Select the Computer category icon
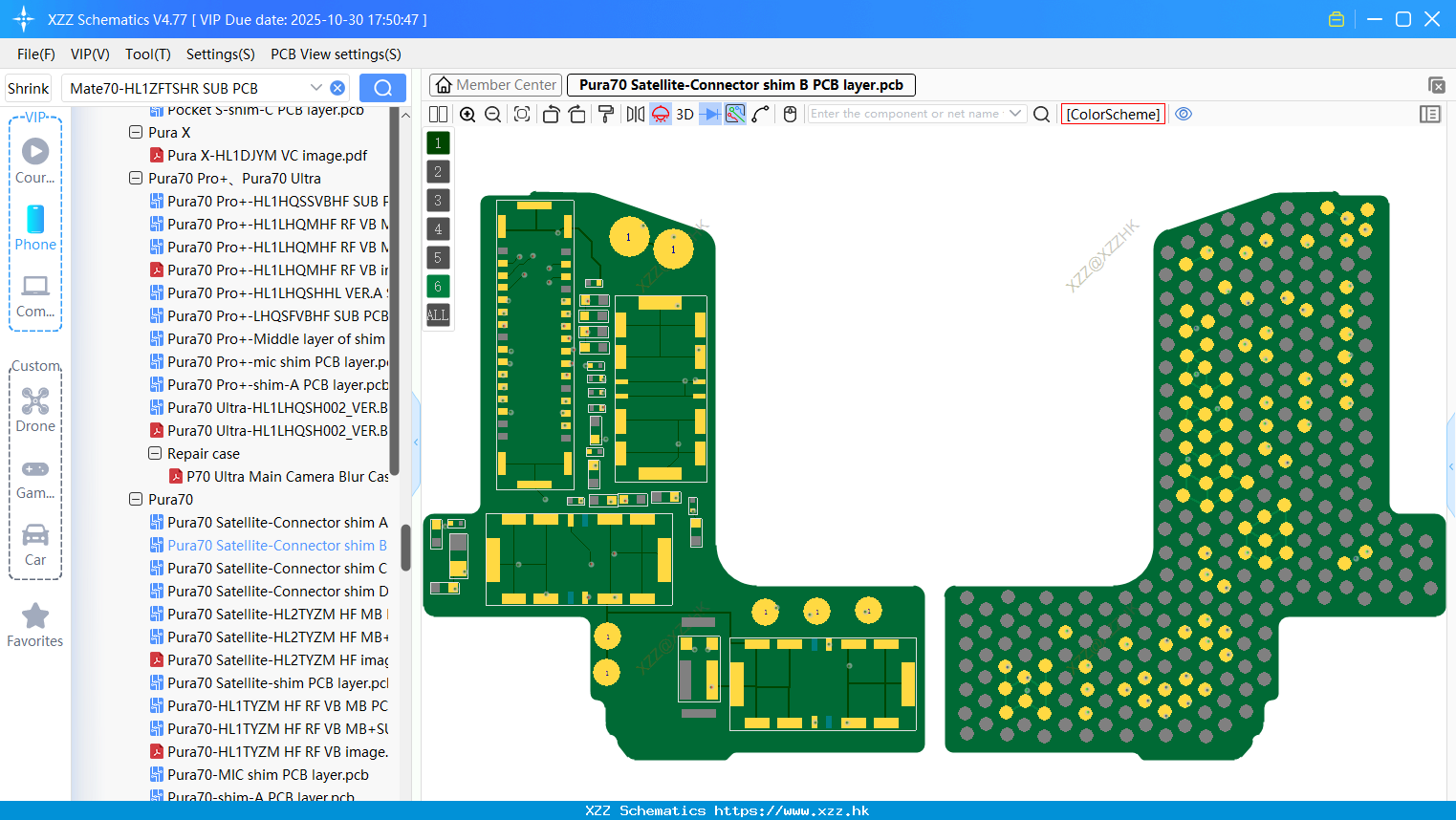1456x820 pixels. coord(35,295)
